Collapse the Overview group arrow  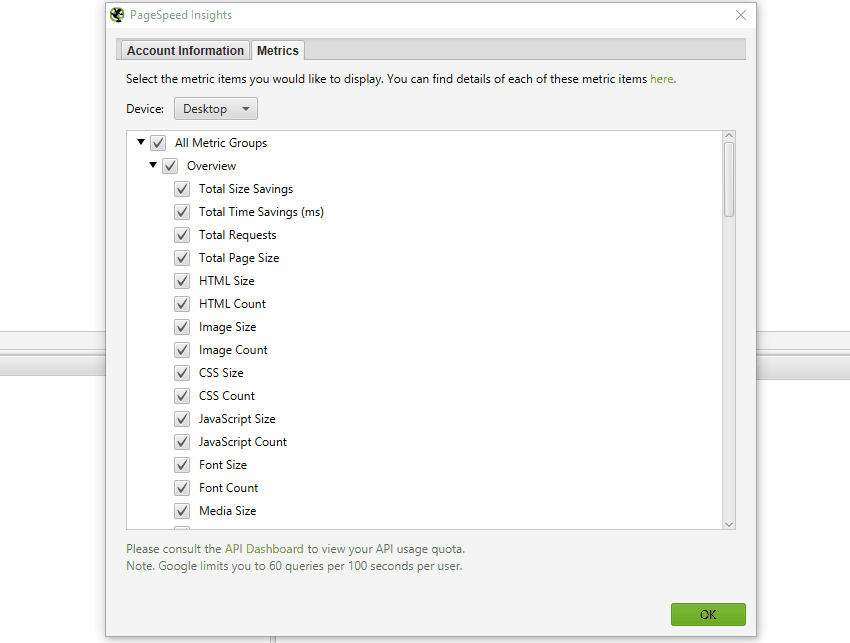click(x=153, y=165)
